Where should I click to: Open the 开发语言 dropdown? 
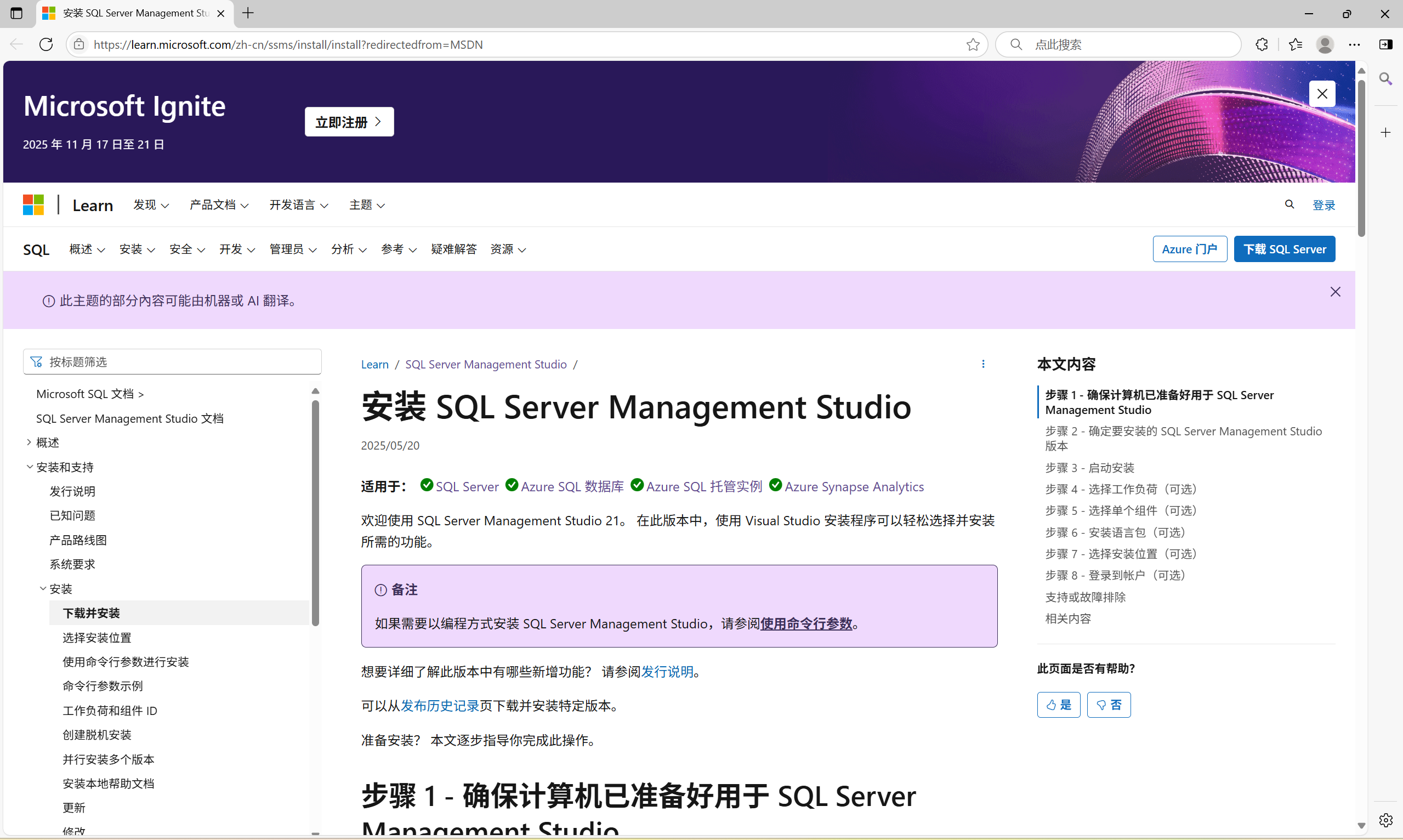(298, 205)
